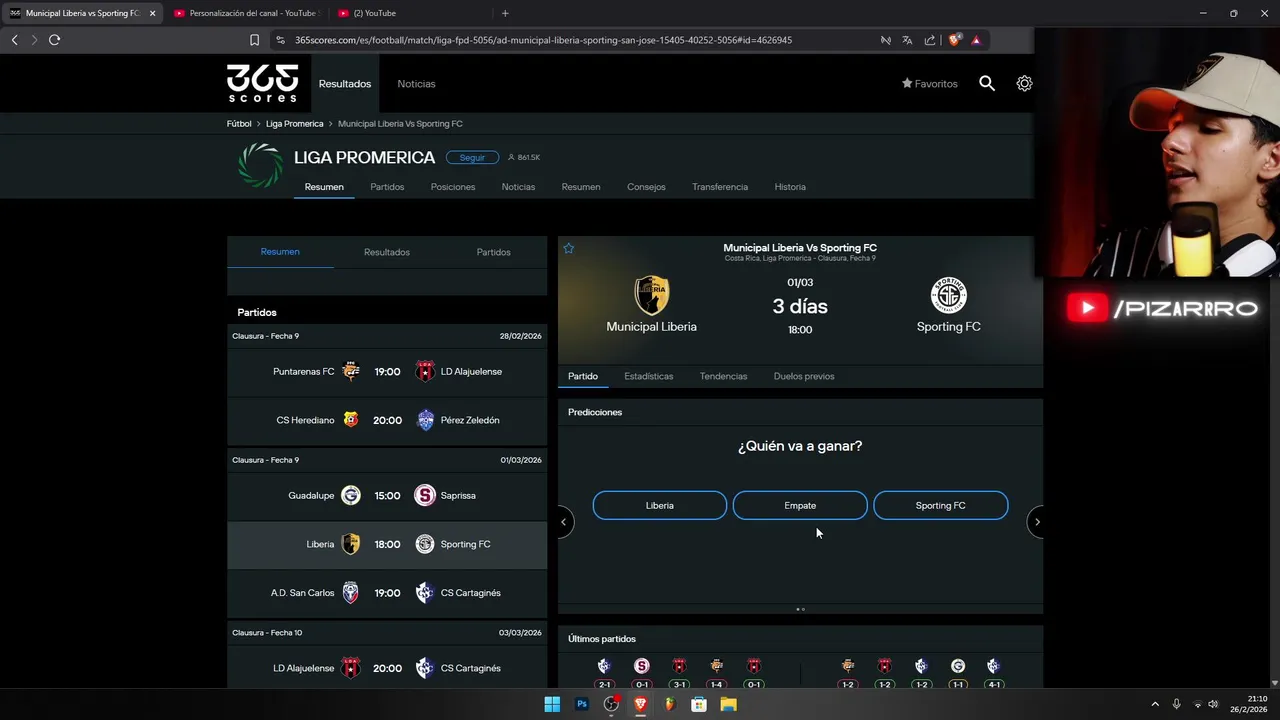1280x720 pixels.
Task: Show hidden system tray icons
Action: [1155, 704]
